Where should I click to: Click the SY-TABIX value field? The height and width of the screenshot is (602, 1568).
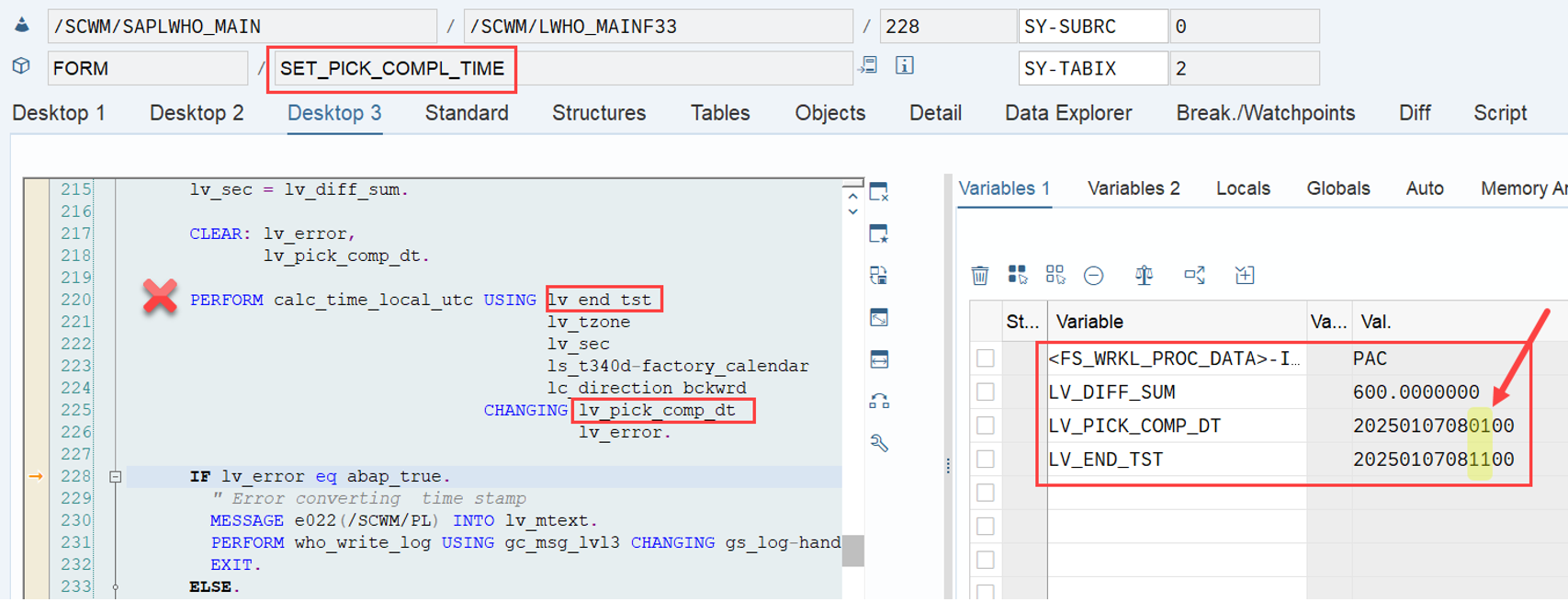pyautogui.click(x=1245, y=68)
